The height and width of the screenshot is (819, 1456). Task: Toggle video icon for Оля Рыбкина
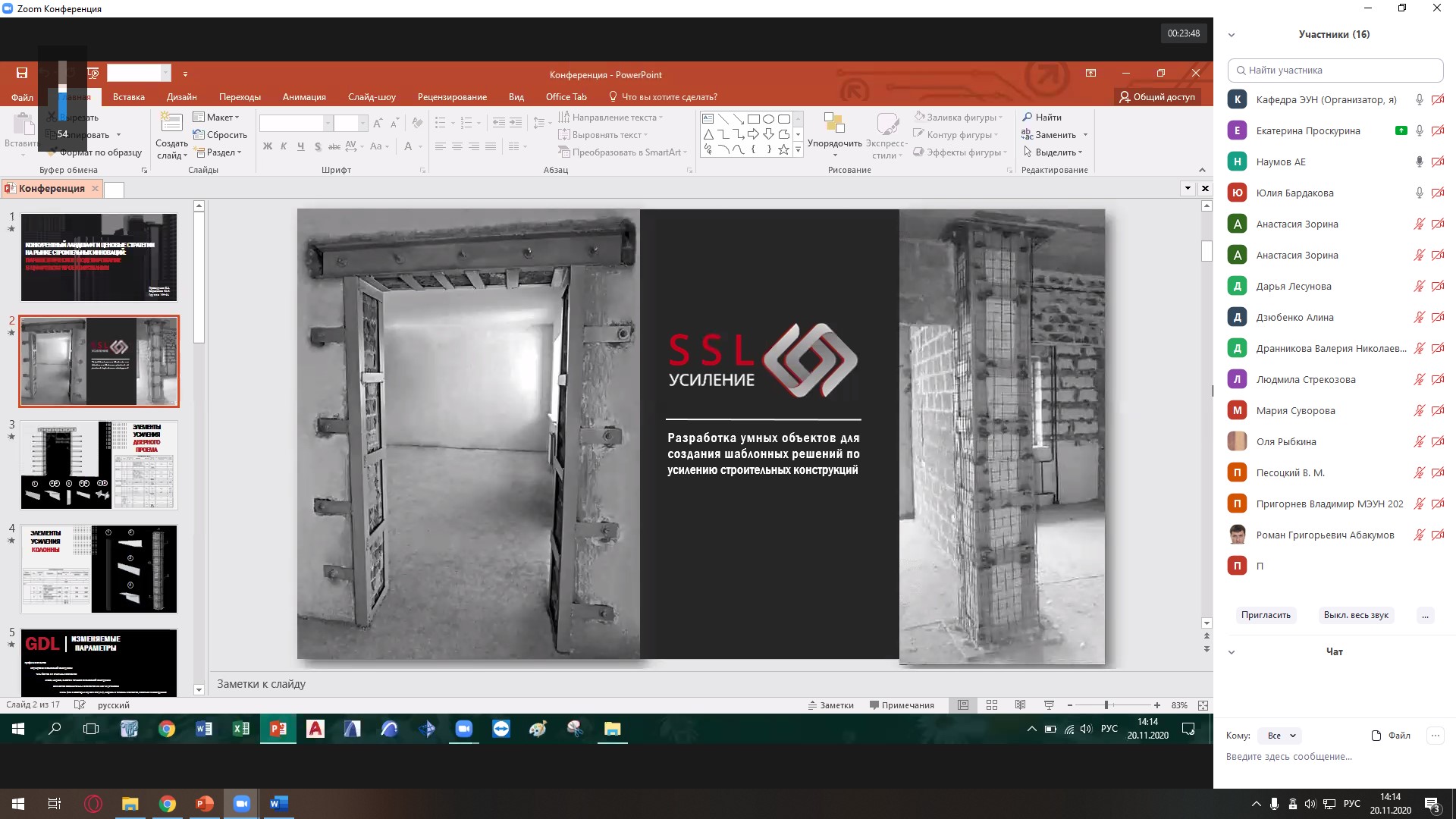pyautogui.click(x=1437, y=441)
